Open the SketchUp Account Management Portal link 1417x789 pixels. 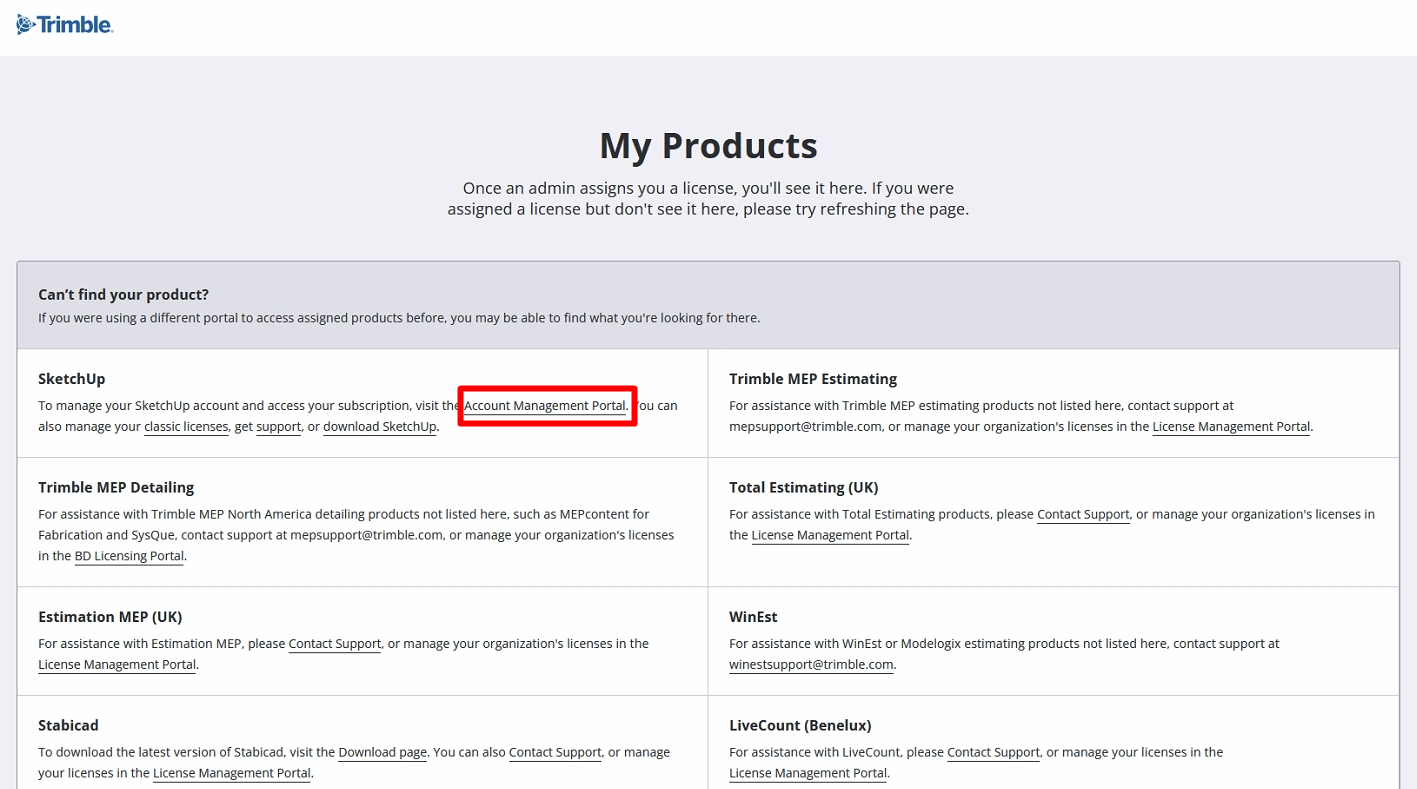(x=545, y=406)
